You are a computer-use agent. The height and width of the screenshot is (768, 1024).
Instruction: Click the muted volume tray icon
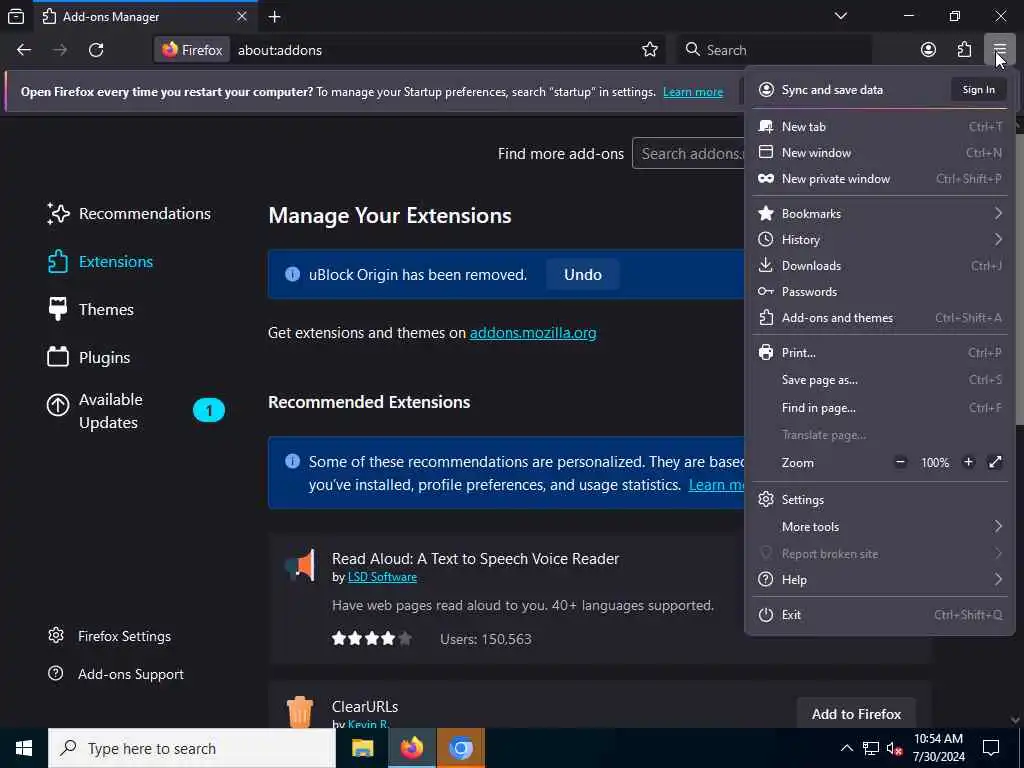[894, 748]
